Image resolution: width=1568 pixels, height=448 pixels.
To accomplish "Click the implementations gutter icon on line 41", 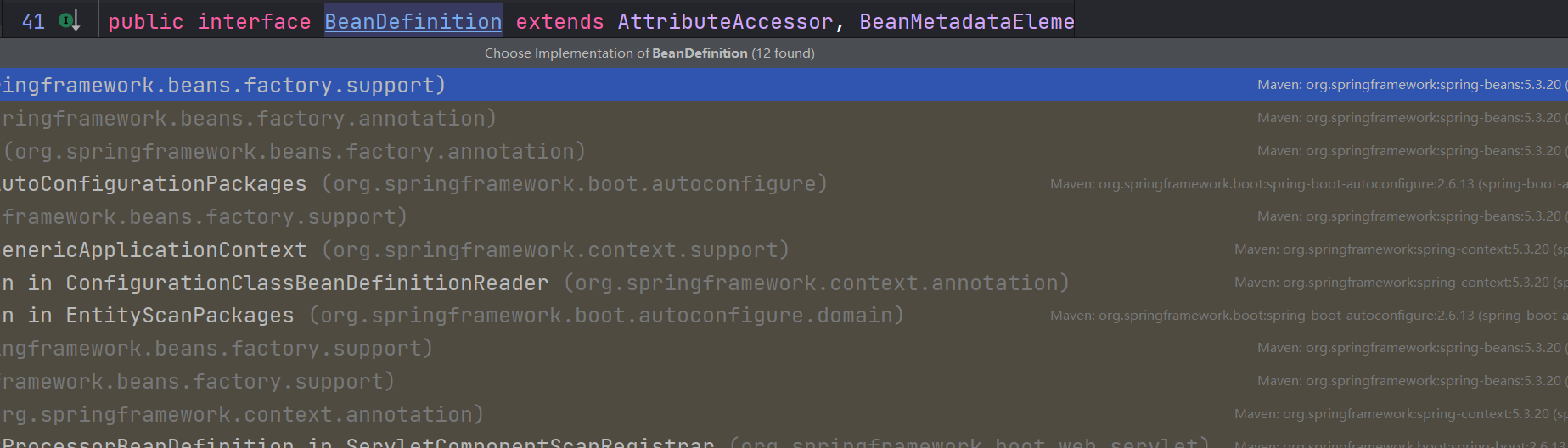I will pyautogui.click(x=70, y=21).
